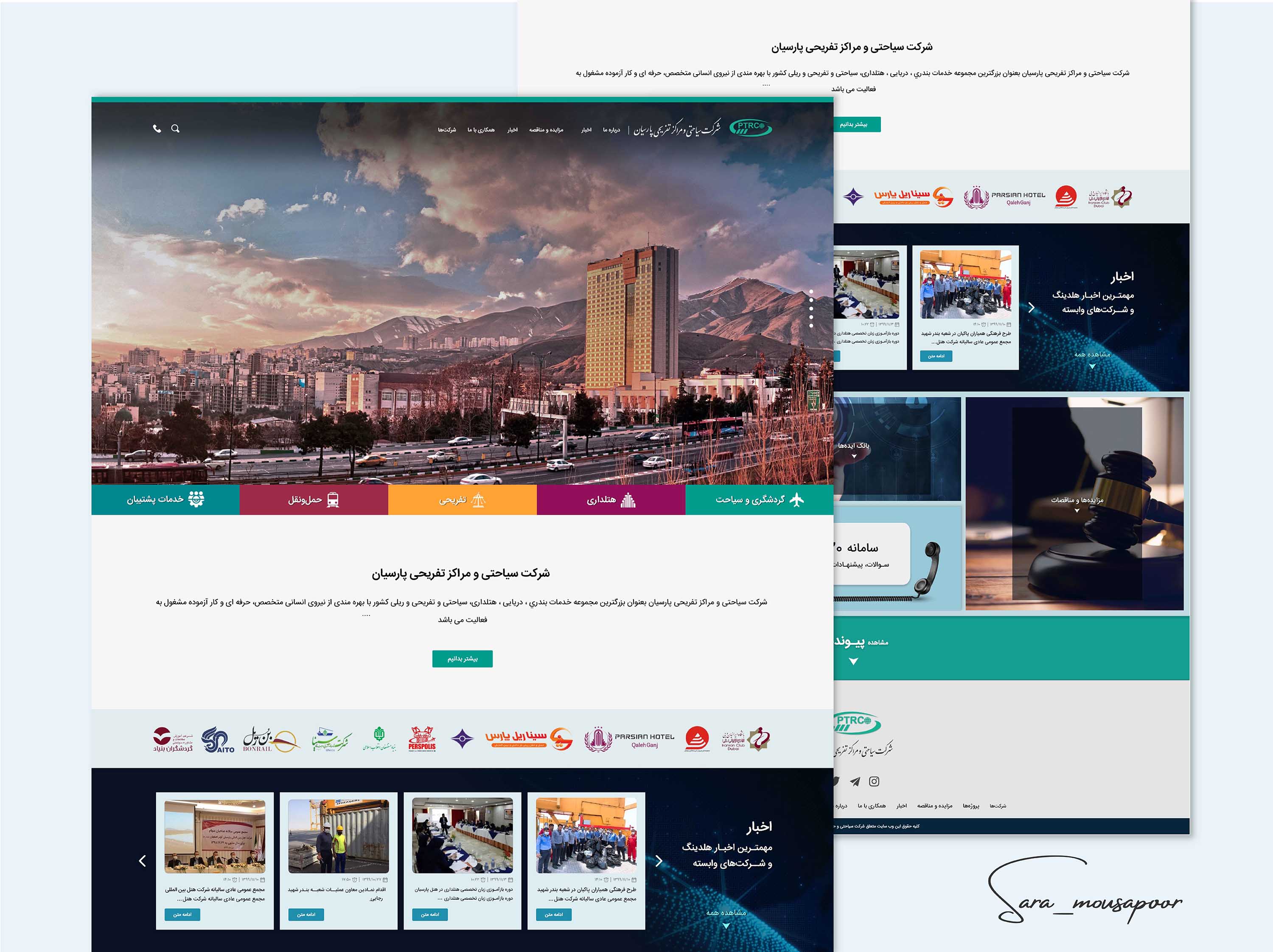Screen dimensions: 1273x952
Task: Open the conference hall news photo on front page
Action: pos(463,836)
